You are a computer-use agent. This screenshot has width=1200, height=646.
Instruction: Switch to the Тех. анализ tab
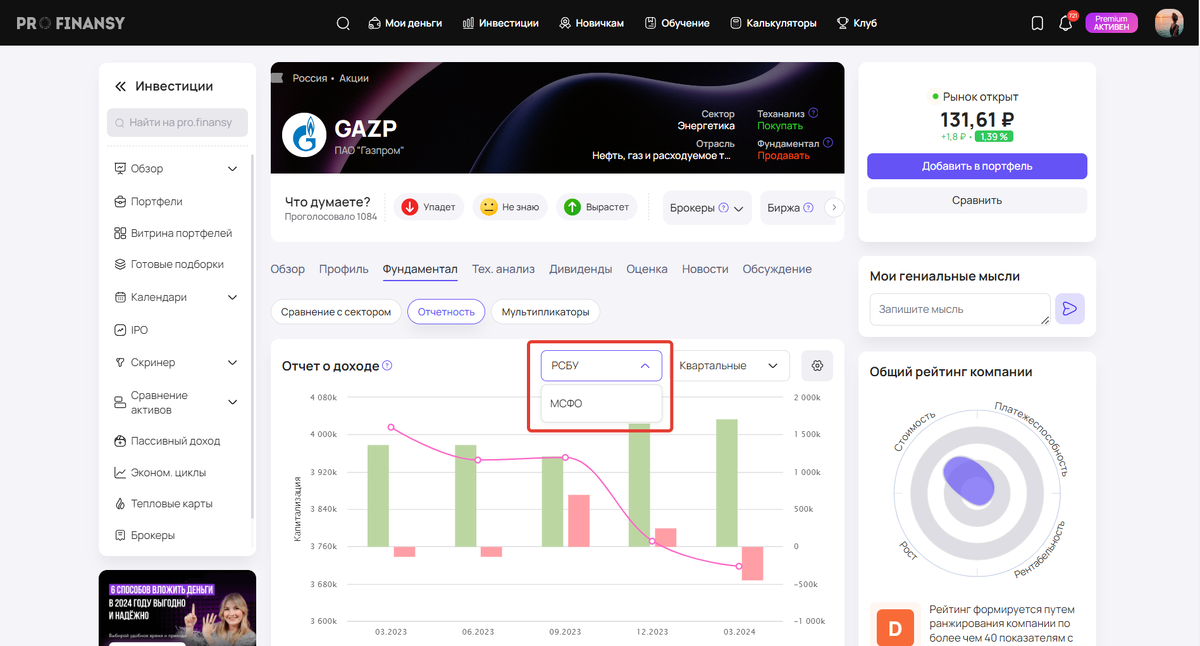(x=503, y=269)
